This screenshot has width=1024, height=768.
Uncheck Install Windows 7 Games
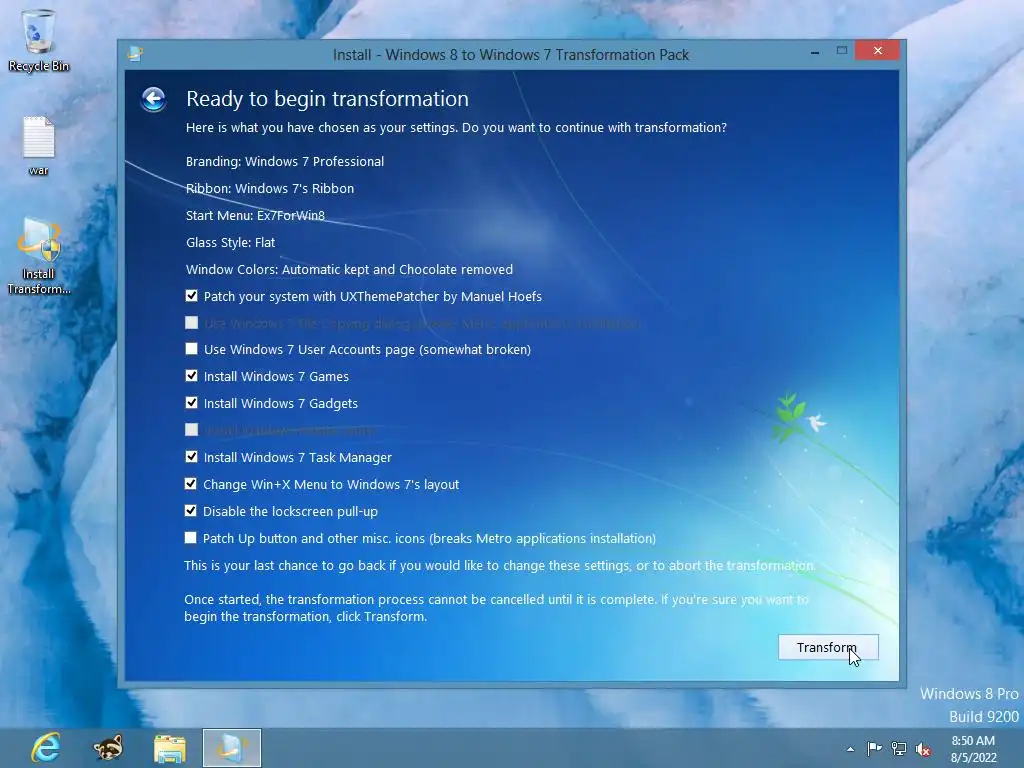191,376
